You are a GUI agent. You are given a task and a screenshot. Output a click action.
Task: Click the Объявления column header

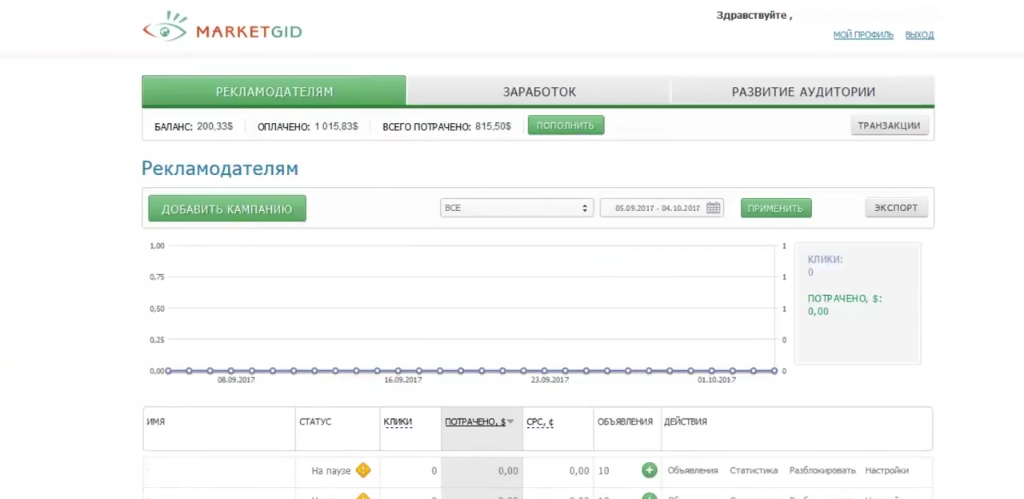click(625, 422)
